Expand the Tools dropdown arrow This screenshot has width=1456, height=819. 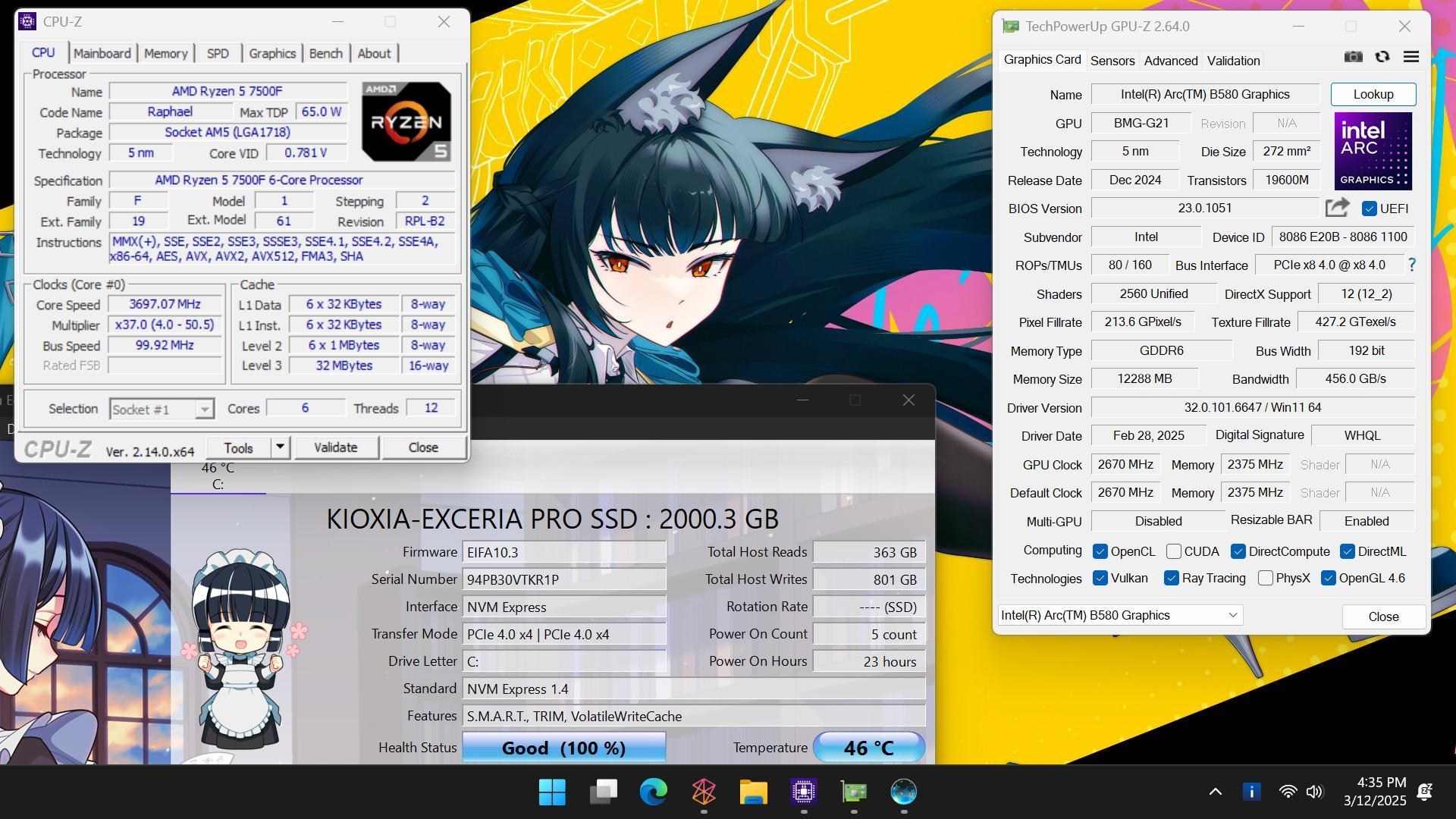pyautogui.click(x=280, y=447)
